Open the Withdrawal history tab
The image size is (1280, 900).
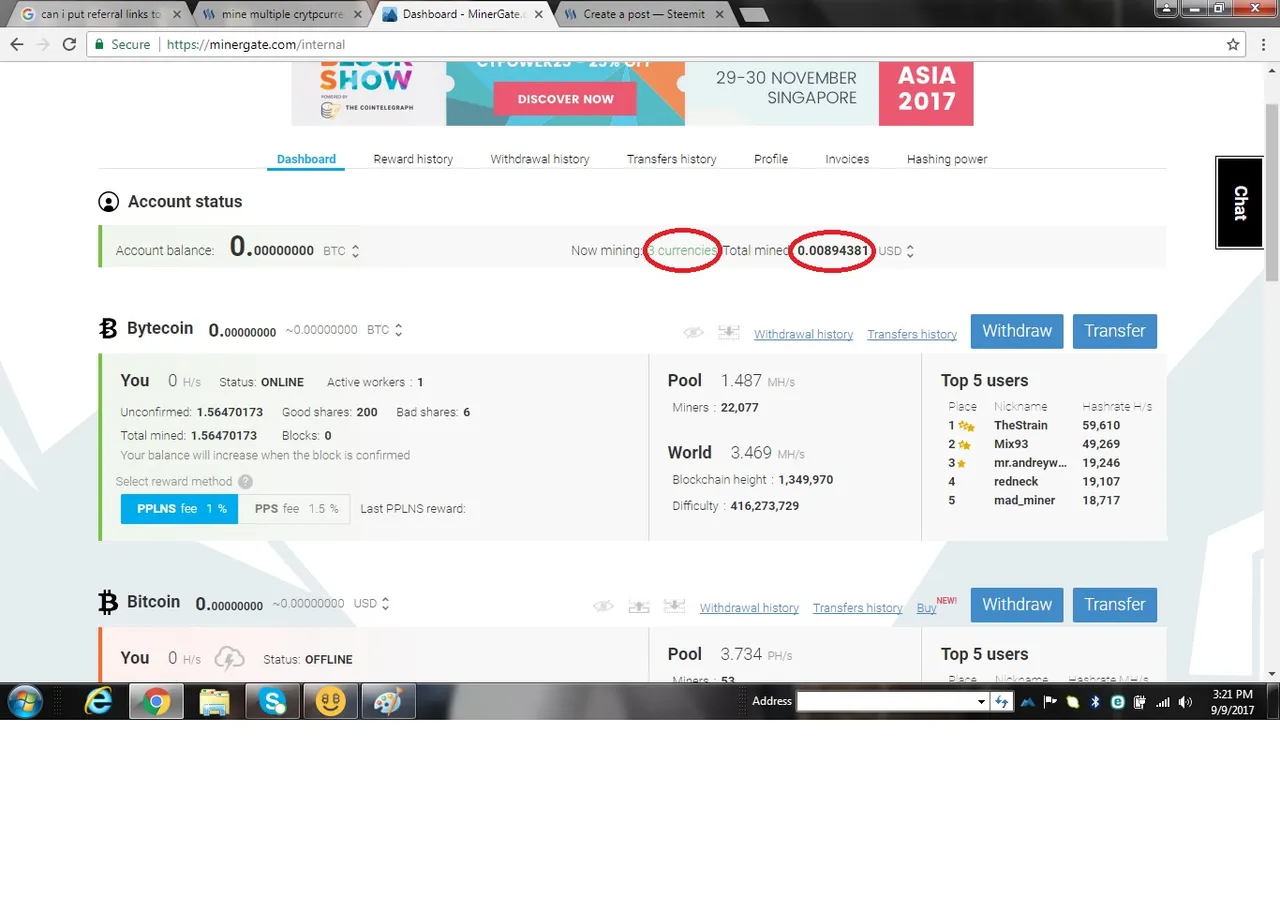[540, 159]
